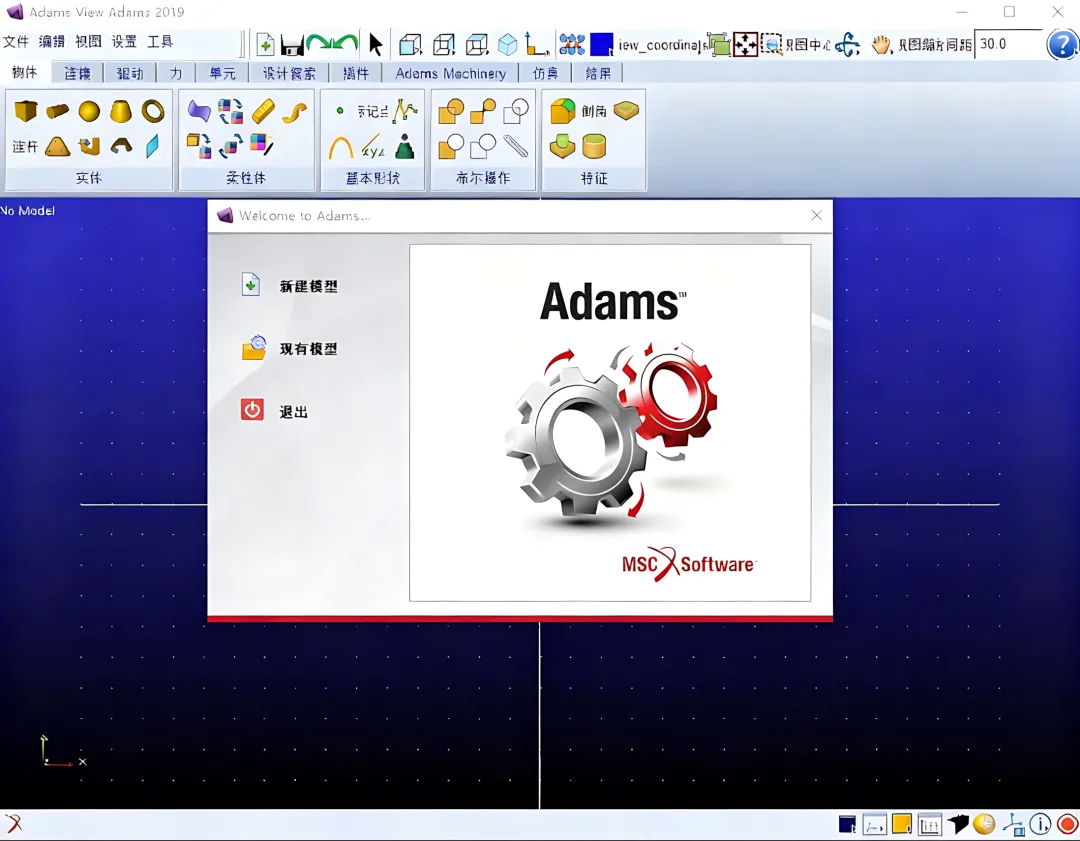The width and height of the screenshot is (1080, 841).
Task: Select the triangular Plate solid tool
Action: (57, 146)
